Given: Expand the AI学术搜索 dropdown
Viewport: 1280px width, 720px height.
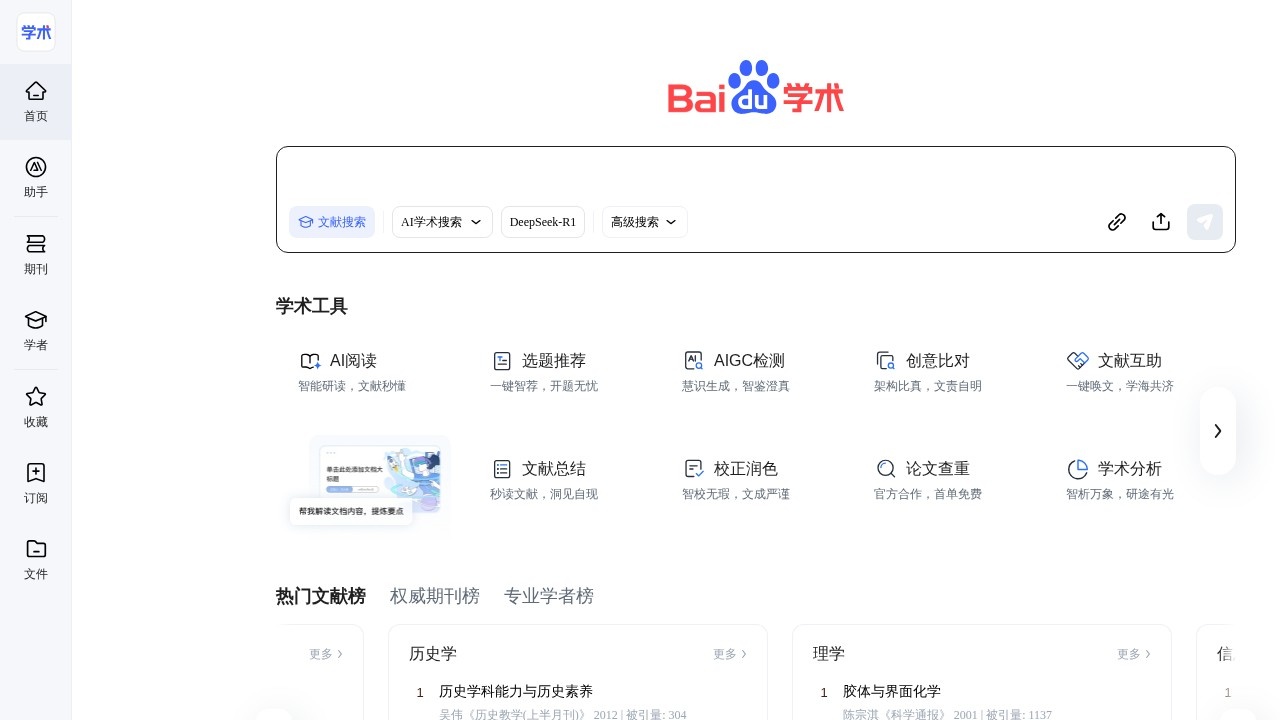Looking at the screenshot, I should [442, 222].
